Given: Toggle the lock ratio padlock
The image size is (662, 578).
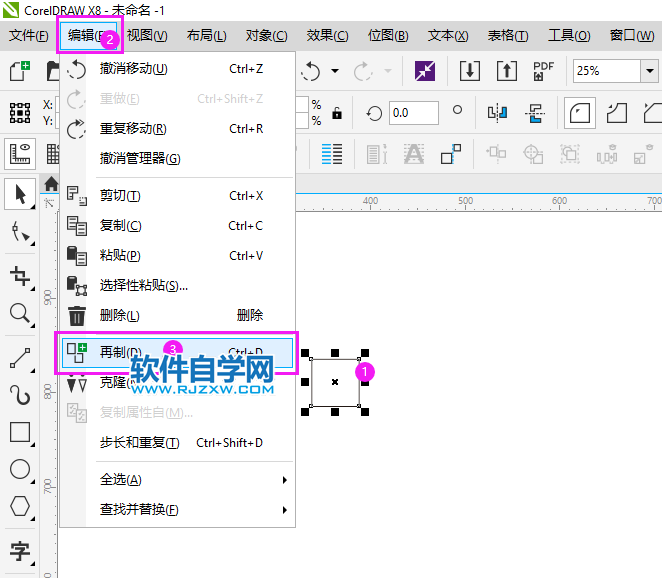Looking at the screenshot, I should 336,113.
